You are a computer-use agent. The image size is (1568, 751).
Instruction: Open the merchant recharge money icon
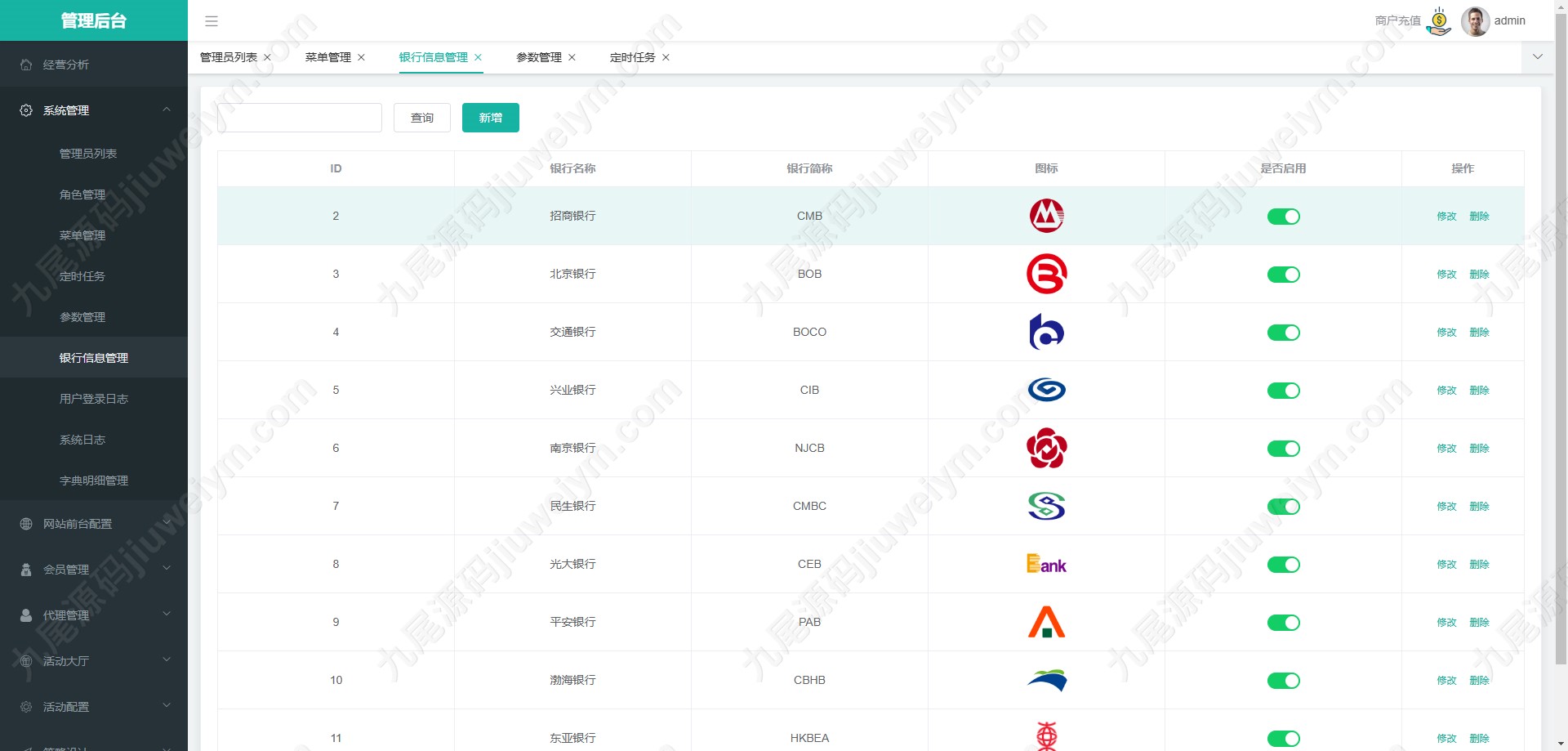click(1439, 21)
